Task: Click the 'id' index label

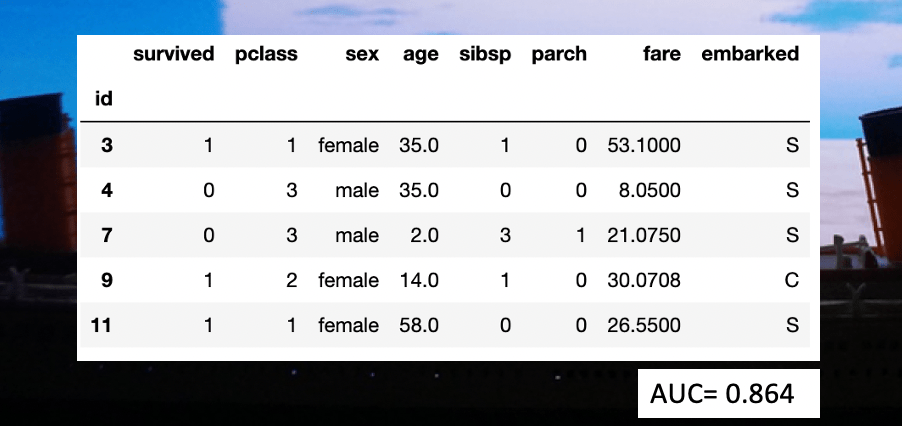Action: point(102,98)
